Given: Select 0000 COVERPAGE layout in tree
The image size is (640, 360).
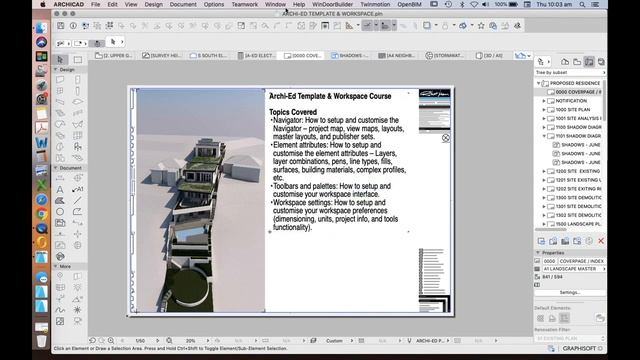Looking at the screenshot, I should [574, 92].
